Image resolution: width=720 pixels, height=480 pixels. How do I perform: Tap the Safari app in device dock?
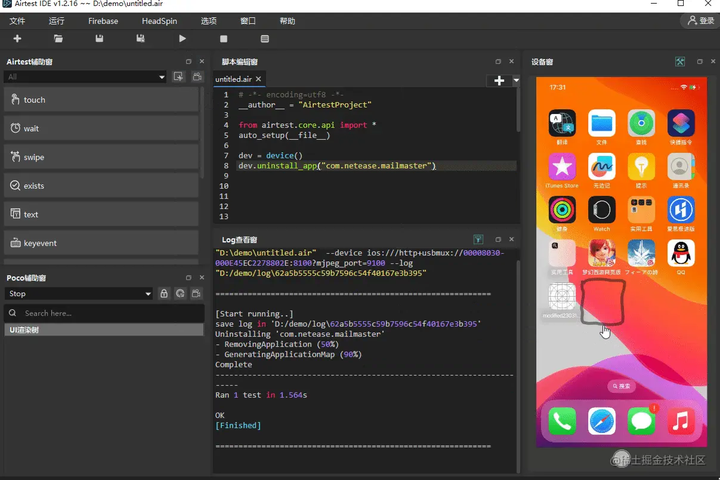(x=602, y=421)
